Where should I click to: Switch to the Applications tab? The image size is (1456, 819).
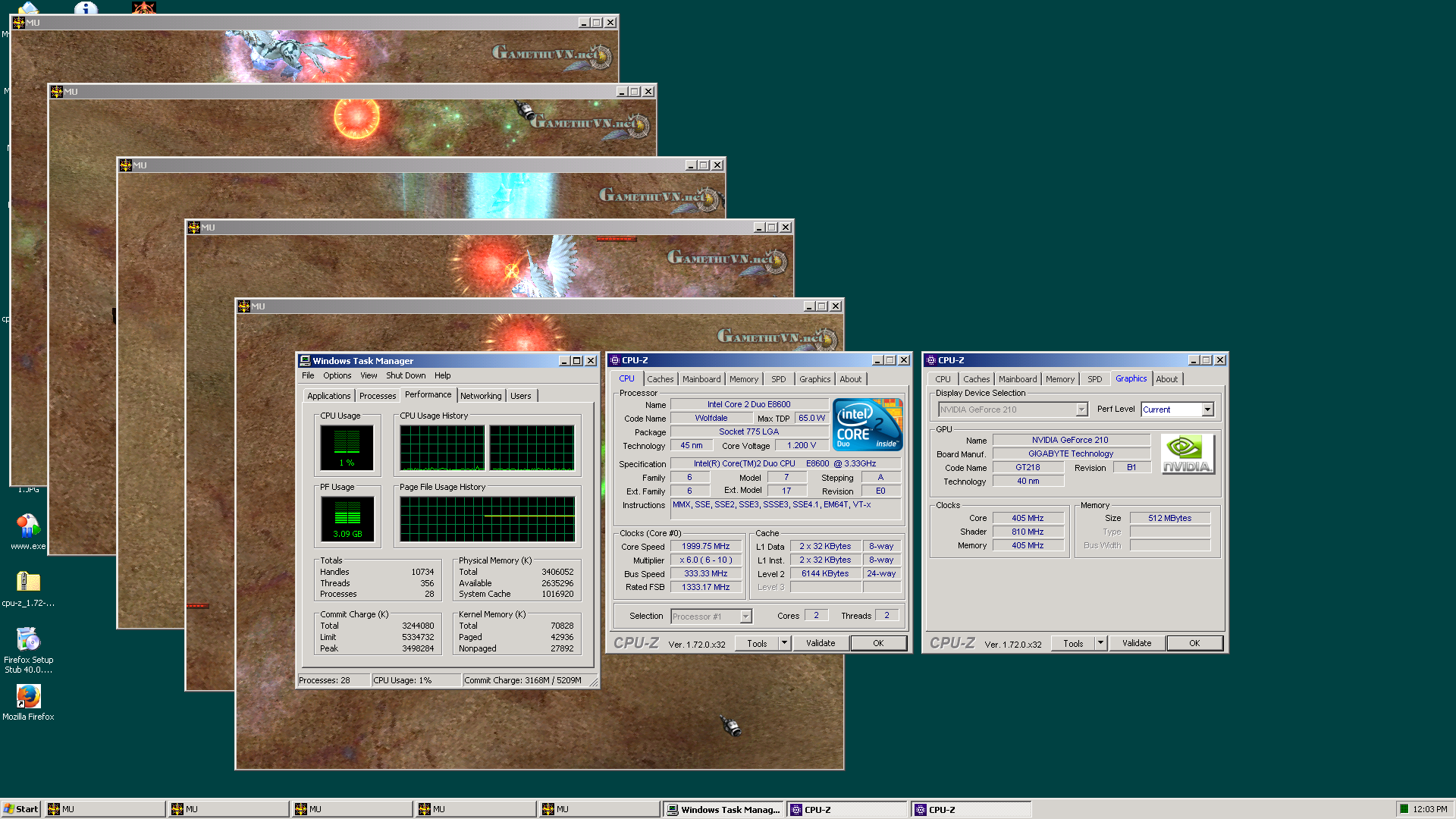[x=328, y=396]
